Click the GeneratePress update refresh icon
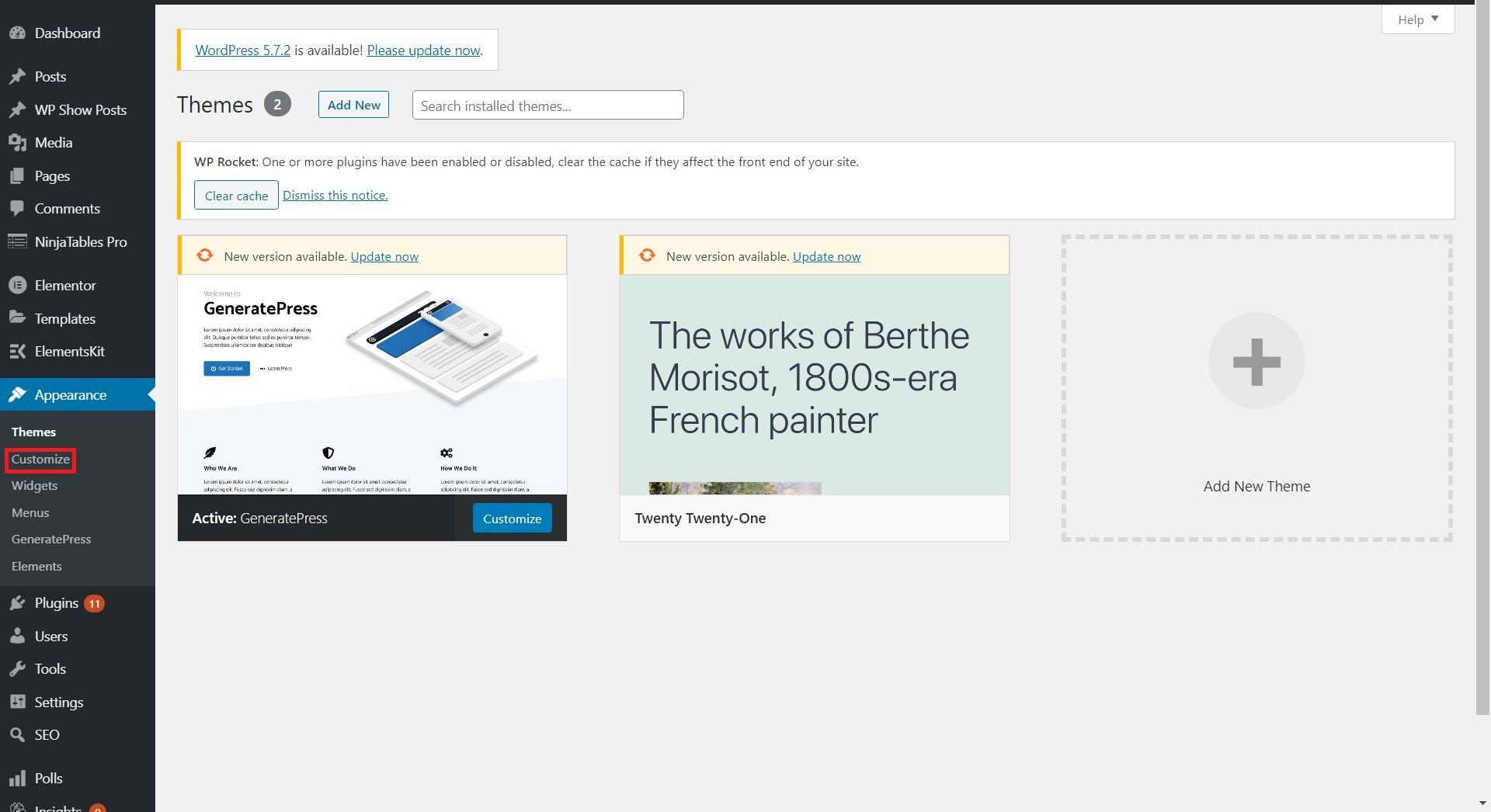This screenshot has width=1491, height=812. click(x=204, y=255)
